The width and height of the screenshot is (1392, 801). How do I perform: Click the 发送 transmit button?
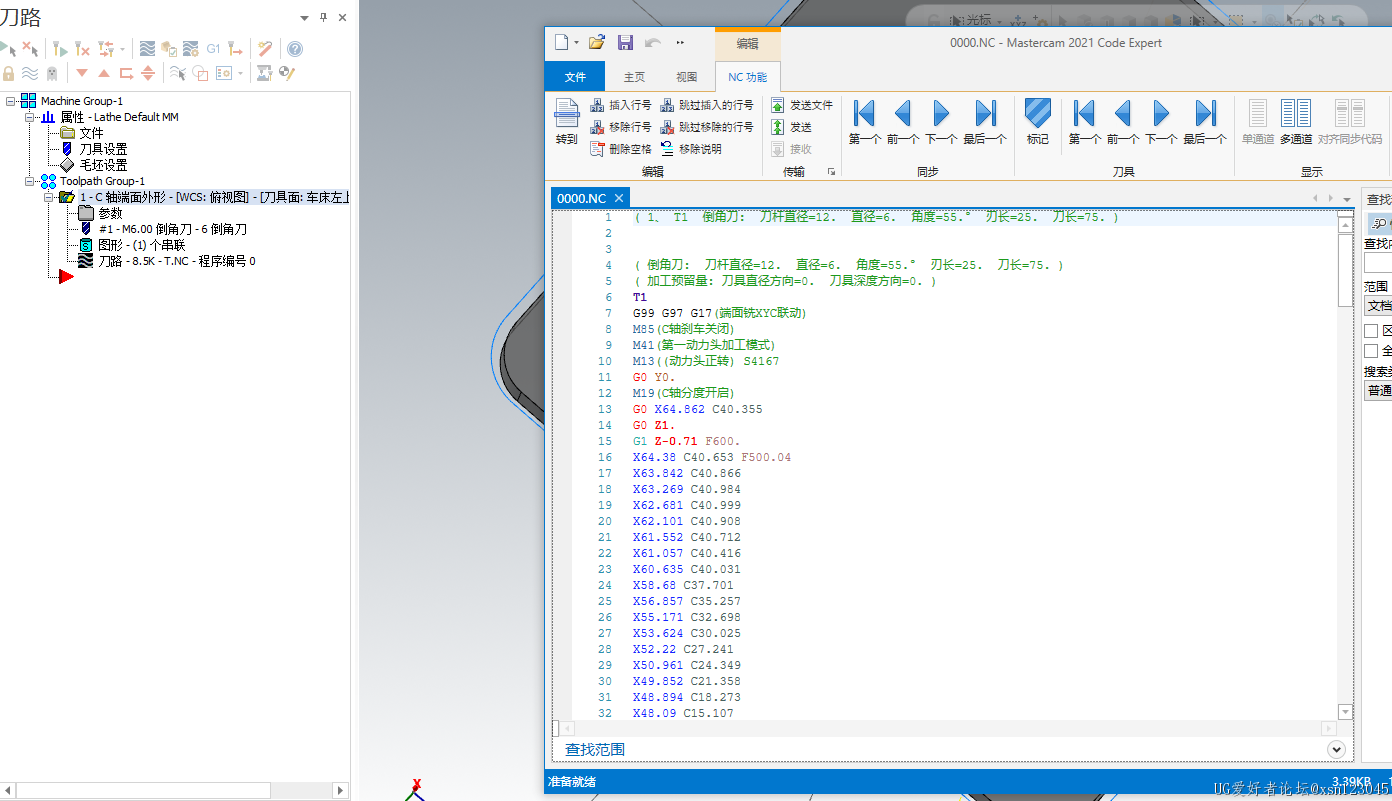coord(791,127)
